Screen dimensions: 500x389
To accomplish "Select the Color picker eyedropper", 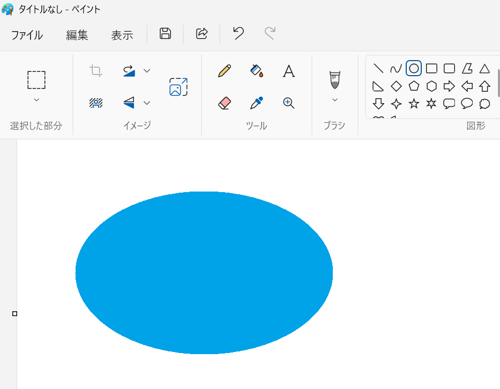I will pyautogui.click(x=257, y=103).
